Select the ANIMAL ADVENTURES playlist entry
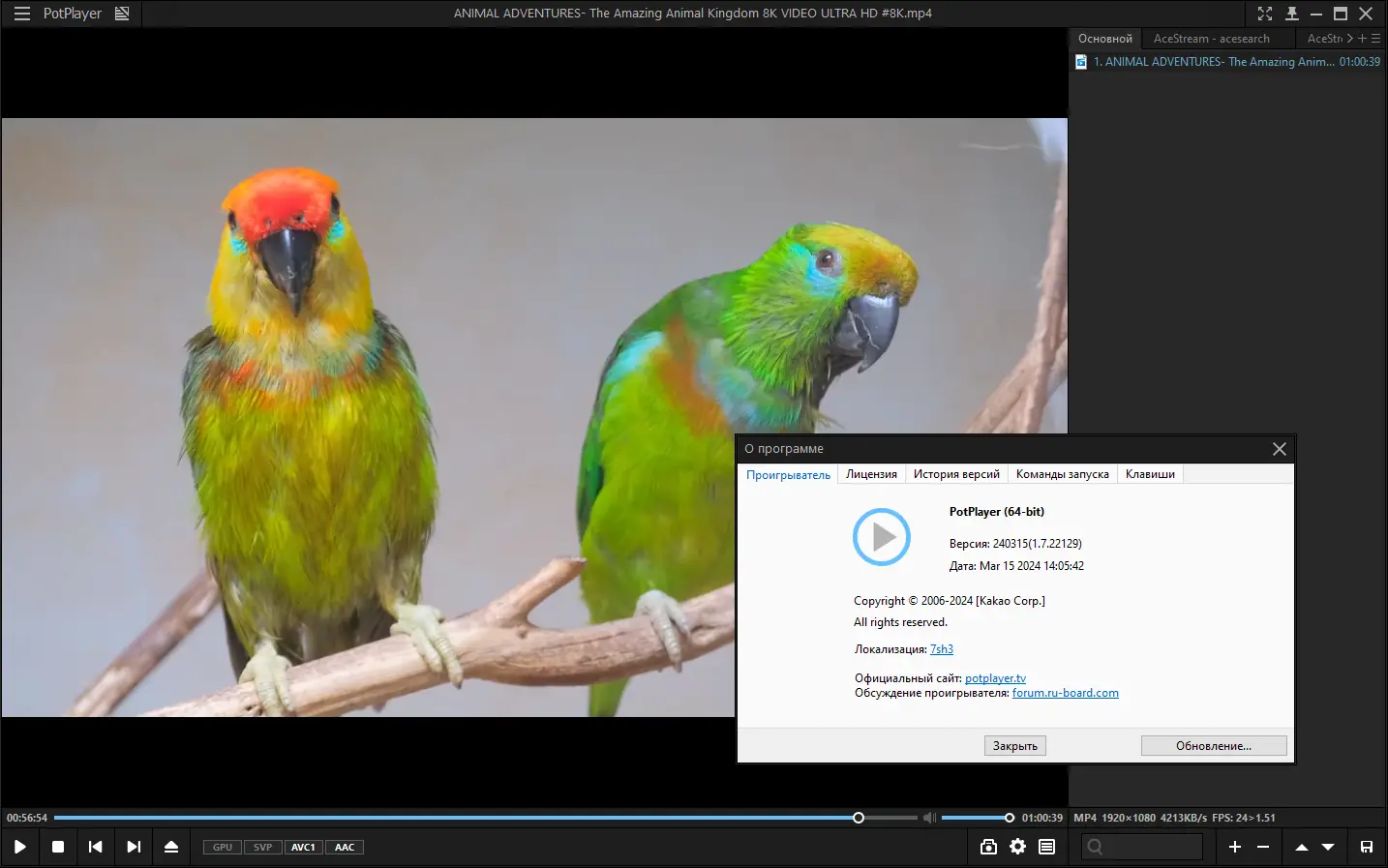Screen dimensions: 1388x868 tap(1228, 62)
